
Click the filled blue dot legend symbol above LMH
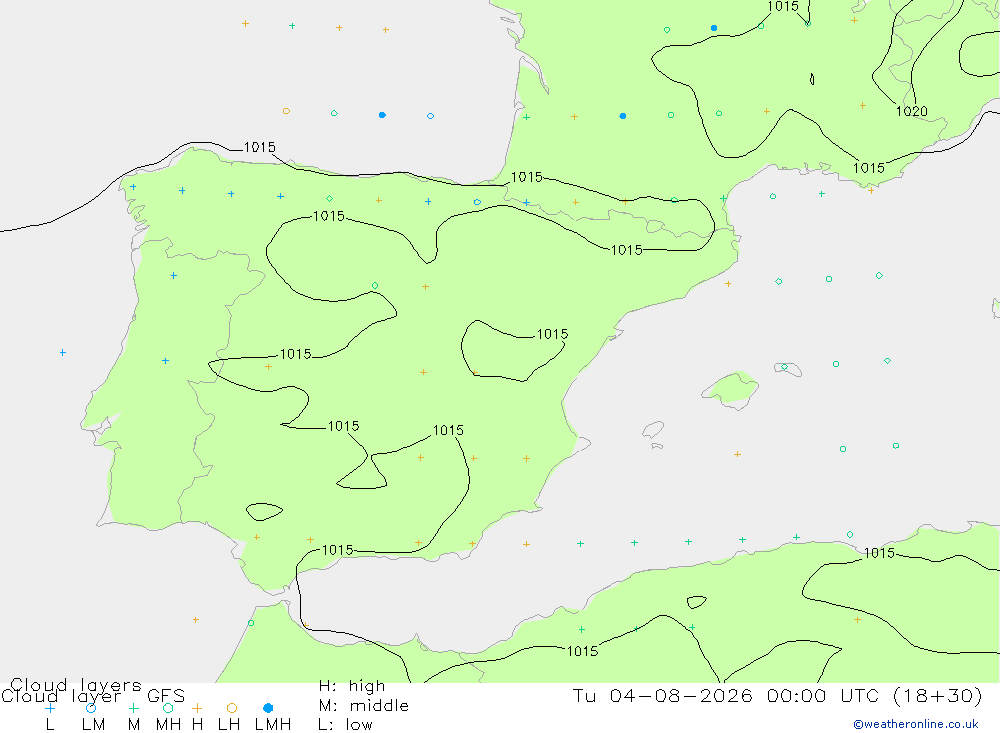click(x=268, y=708)
